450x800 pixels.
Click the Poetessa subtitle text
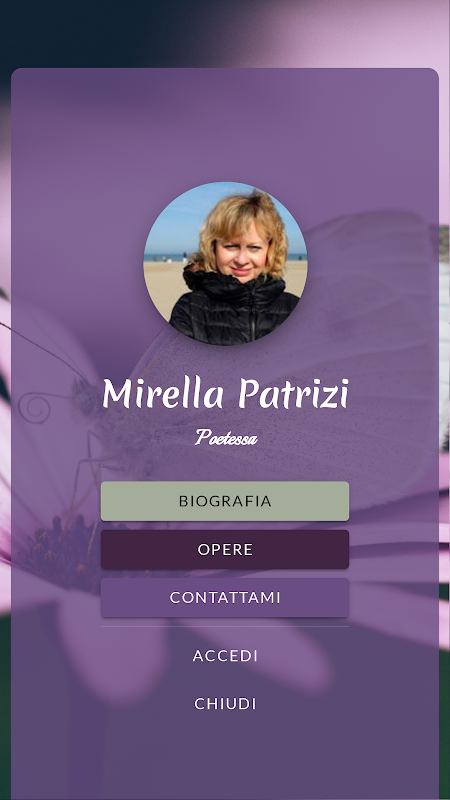226,437
